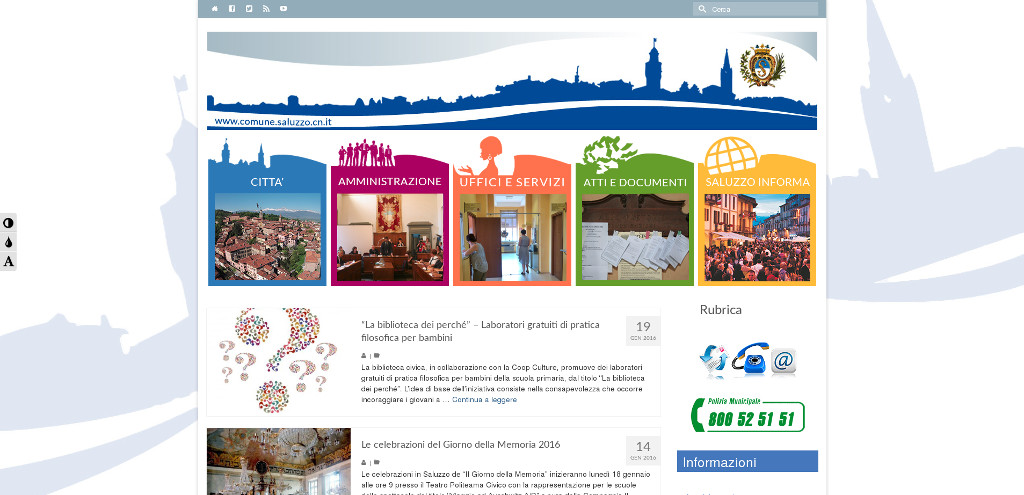Screen dimensions: 1024x495
Task: Open the Facebook icon in top bar
Action: pos(232,8)
